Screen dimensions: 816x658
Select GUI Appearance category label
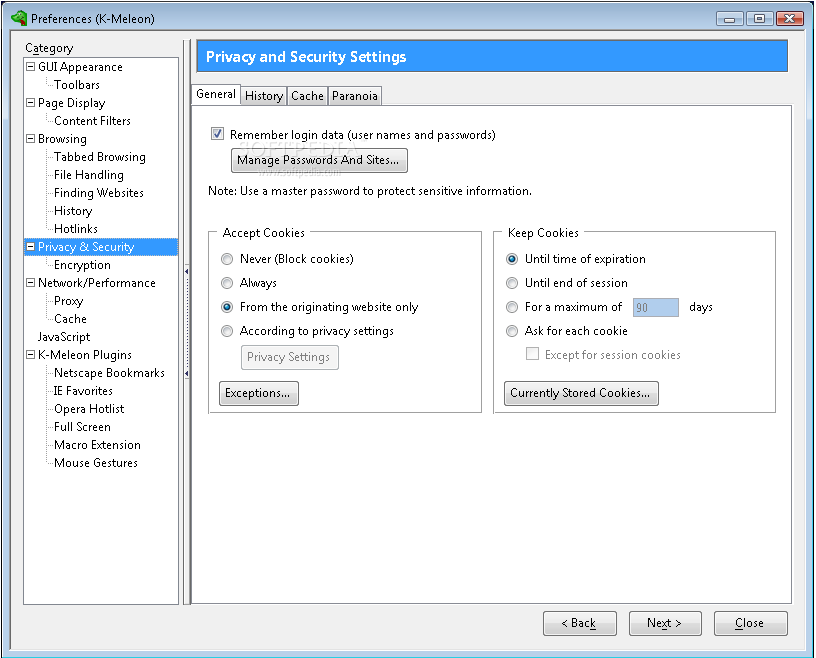[x=80, y=67]
